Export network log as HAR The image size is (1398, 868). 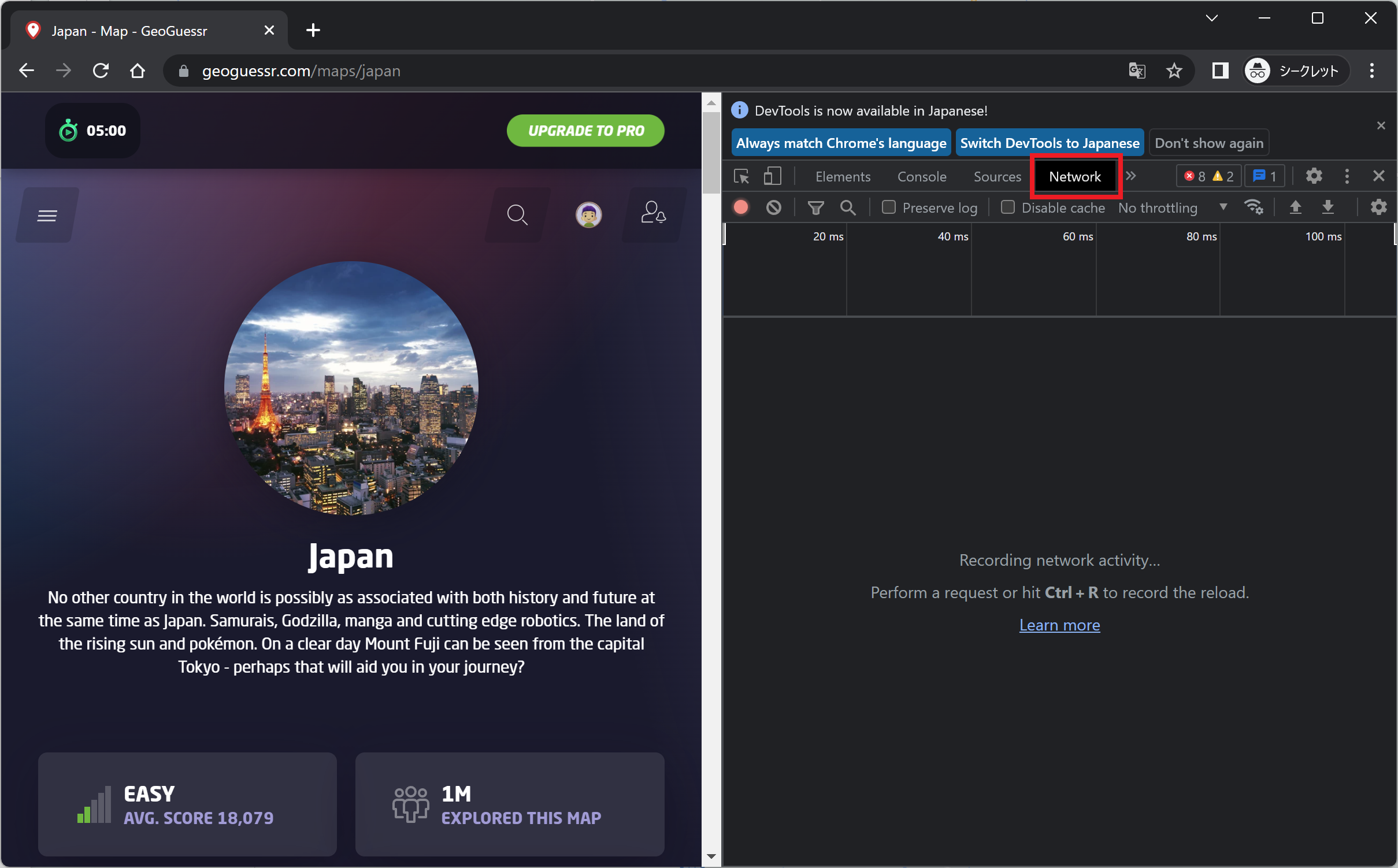pos(1328,207)
